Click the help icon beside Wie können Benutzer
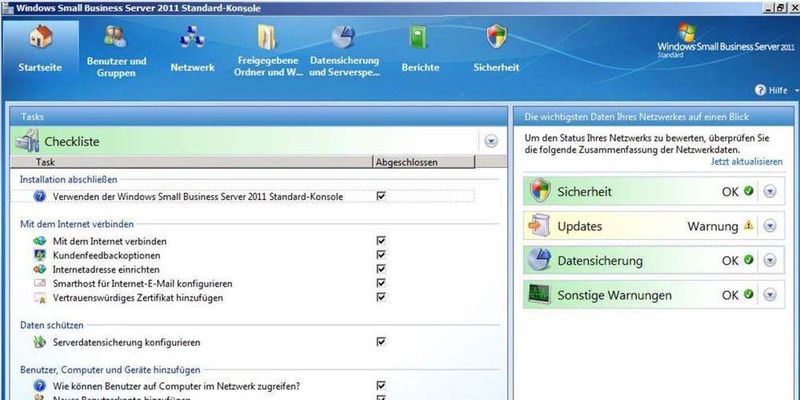This screenshot has width=800, height=400. (40, 385)
